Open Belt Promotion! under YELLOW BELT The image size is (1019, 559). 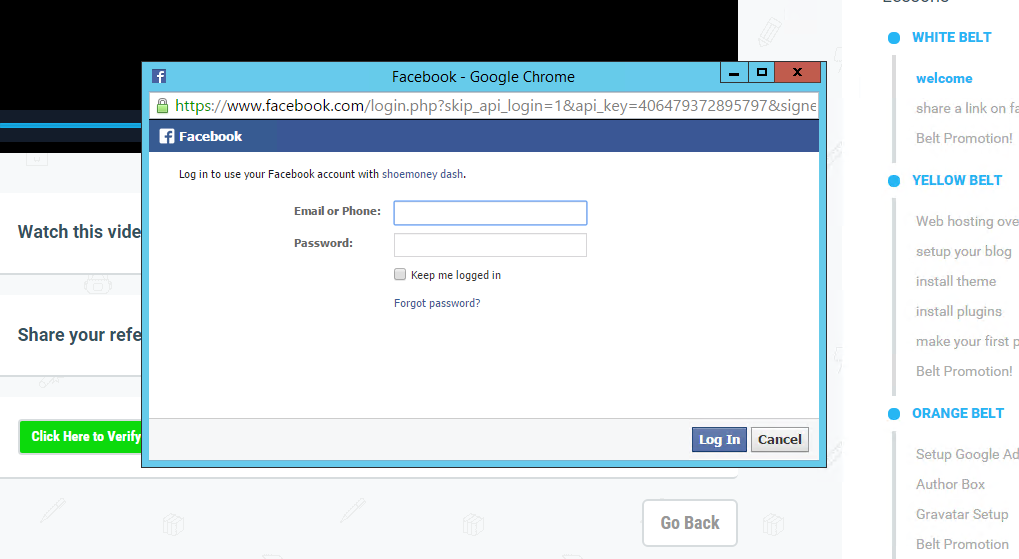tap(964, 371)
